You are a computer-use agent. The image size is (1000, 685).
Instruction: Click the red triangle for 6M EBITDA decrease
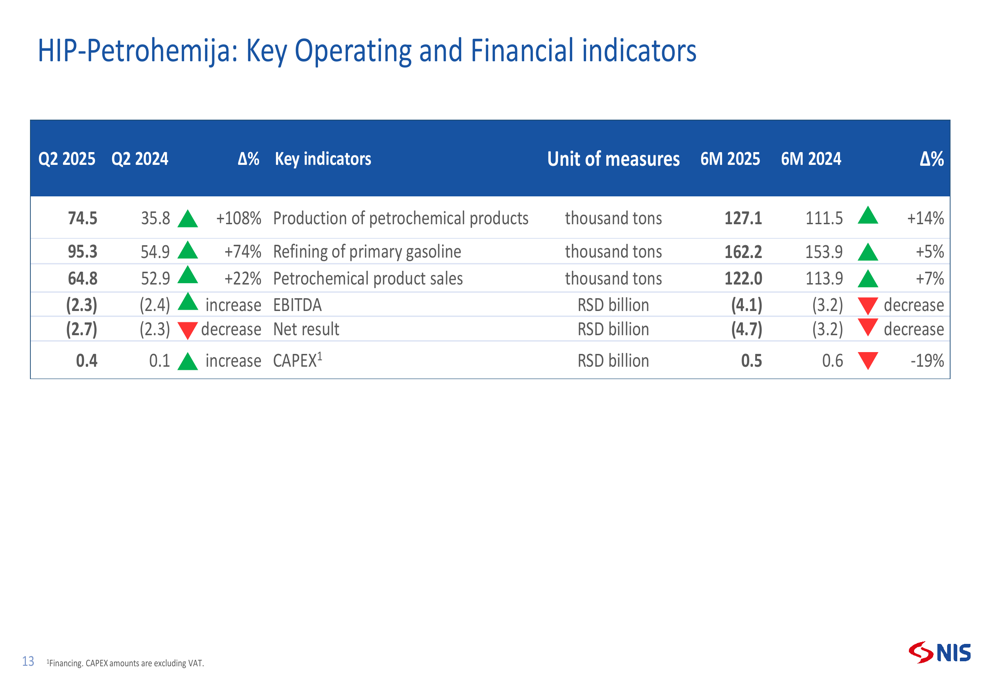[868, 306]
